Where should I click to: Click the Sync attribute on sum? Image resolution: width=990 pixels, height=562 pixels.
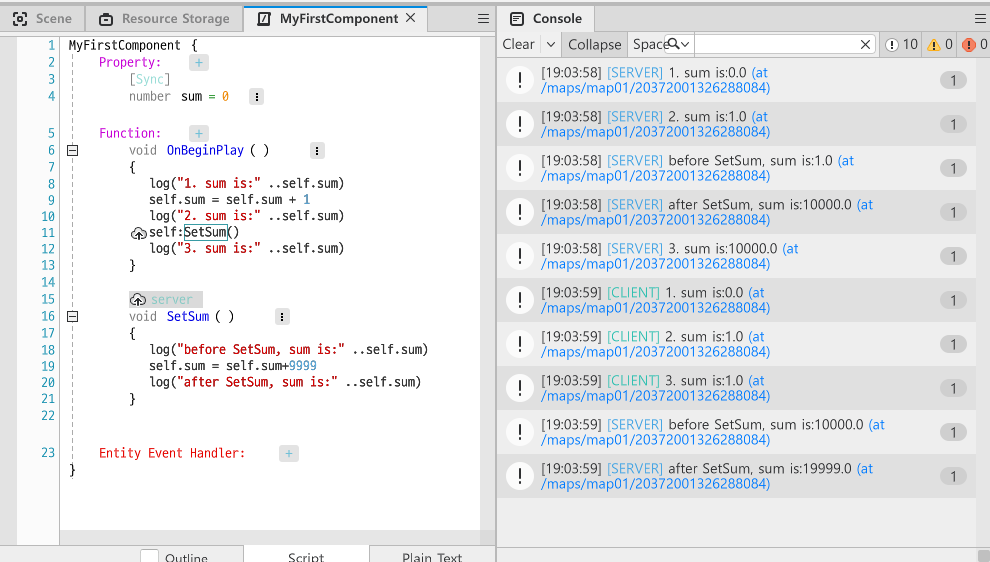coord(150,80)
